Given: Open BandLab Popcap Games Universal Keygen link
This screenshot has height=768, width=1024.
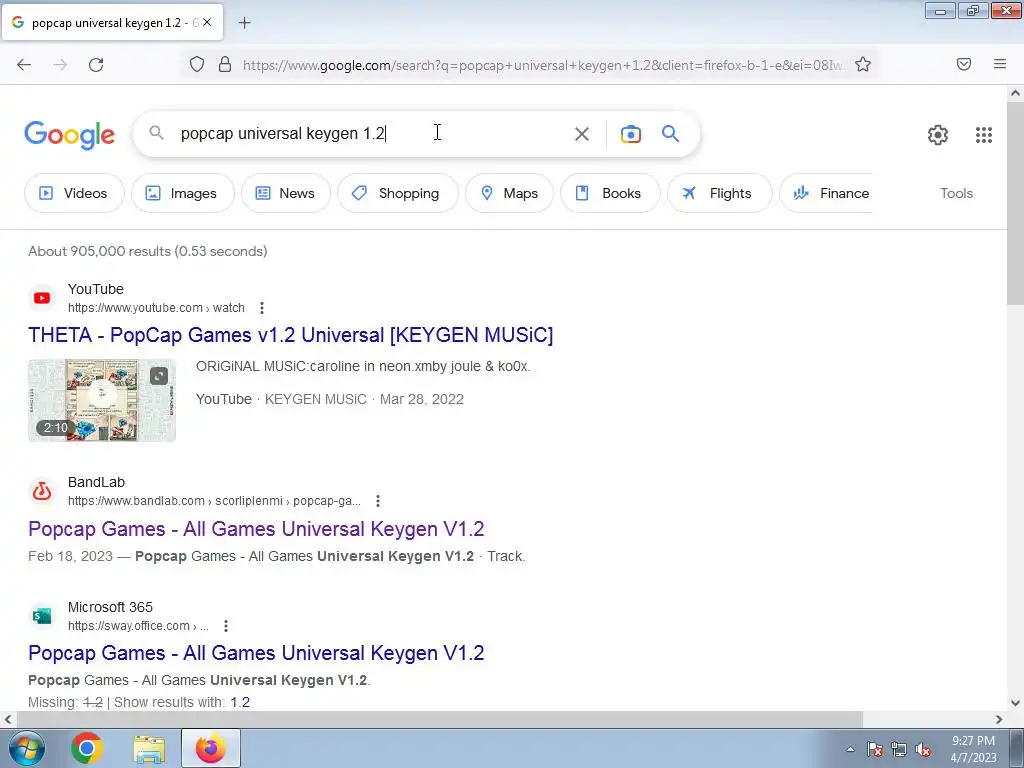Looking at the screenshot, I should tap(256, 529).
